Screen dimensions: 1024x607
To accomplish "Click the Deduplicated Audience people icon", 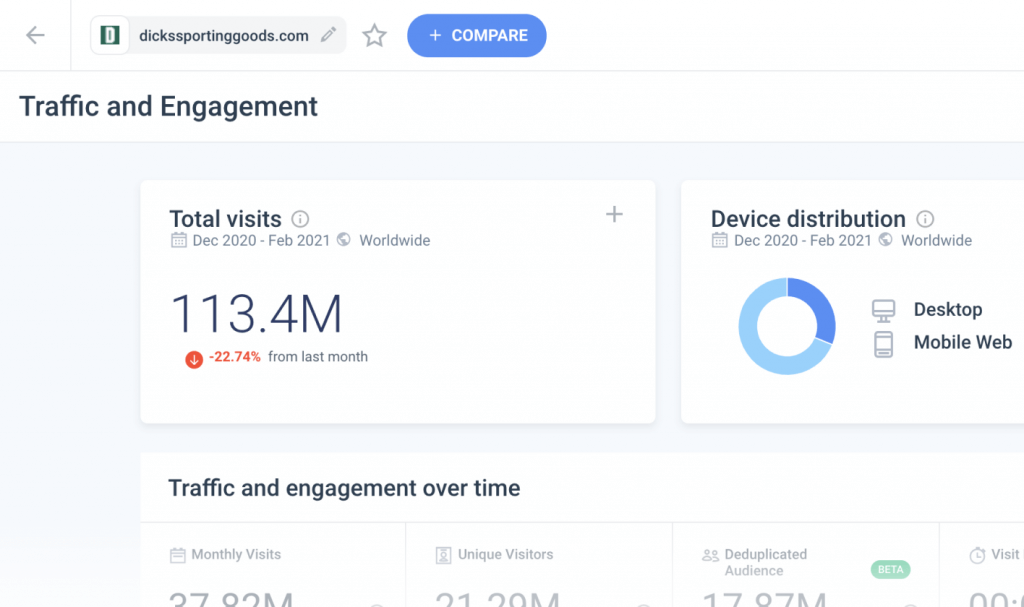I will pyautogui.click(x=712, y=554).
